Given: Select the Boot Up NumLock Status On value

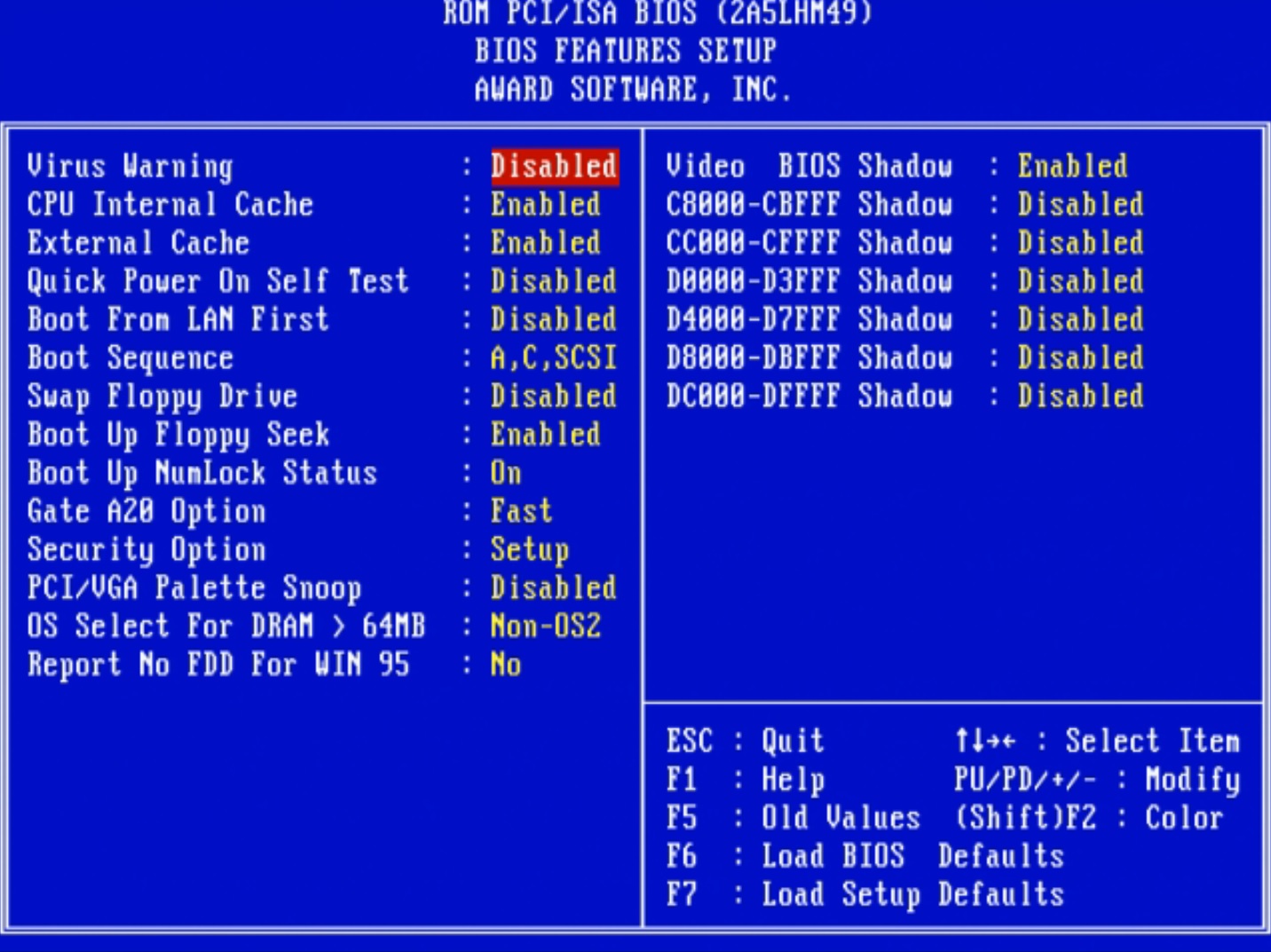Looking at the screenshot, I should (506, 473).
